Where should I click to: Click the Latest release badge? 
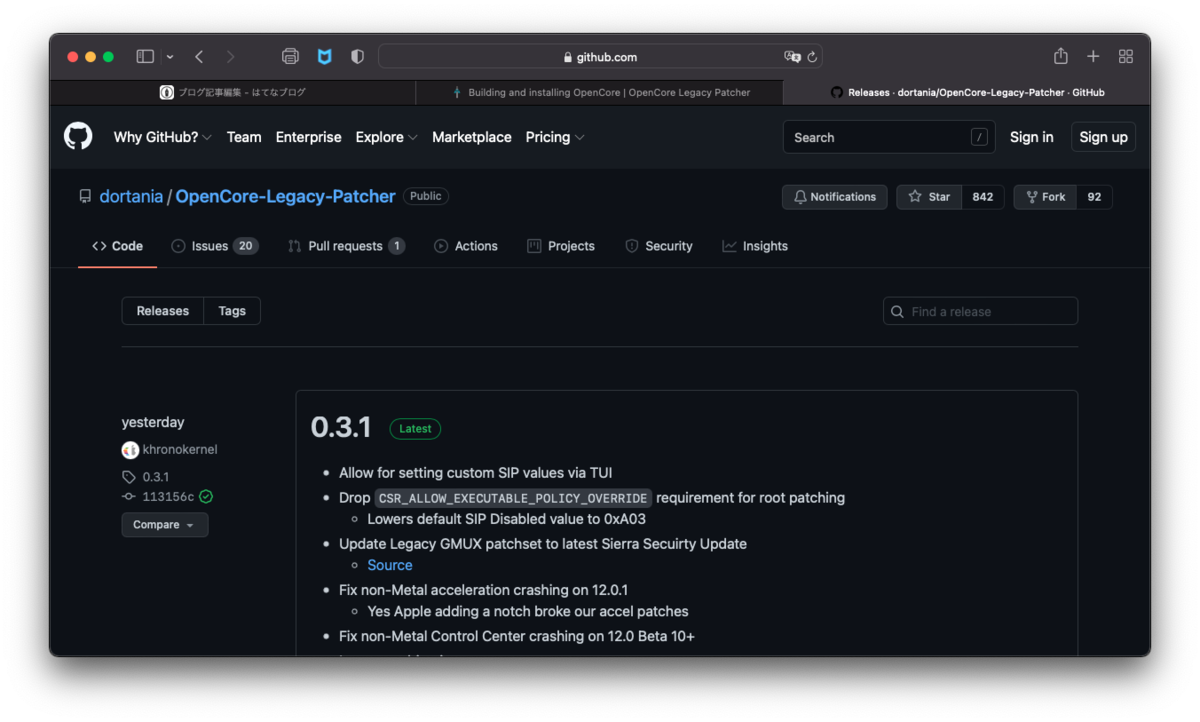[415, 429]
